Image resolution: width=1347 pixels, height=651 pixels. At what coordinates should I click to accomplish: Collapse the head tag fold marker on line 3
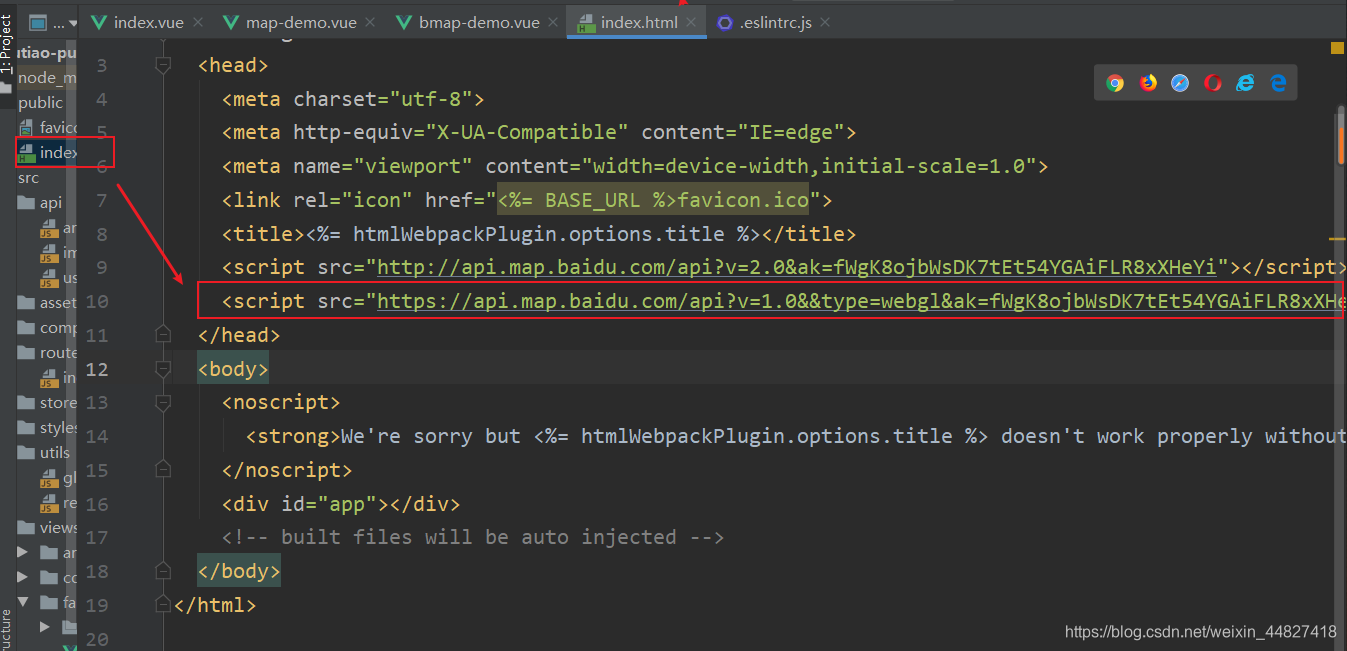coord(163,65)
